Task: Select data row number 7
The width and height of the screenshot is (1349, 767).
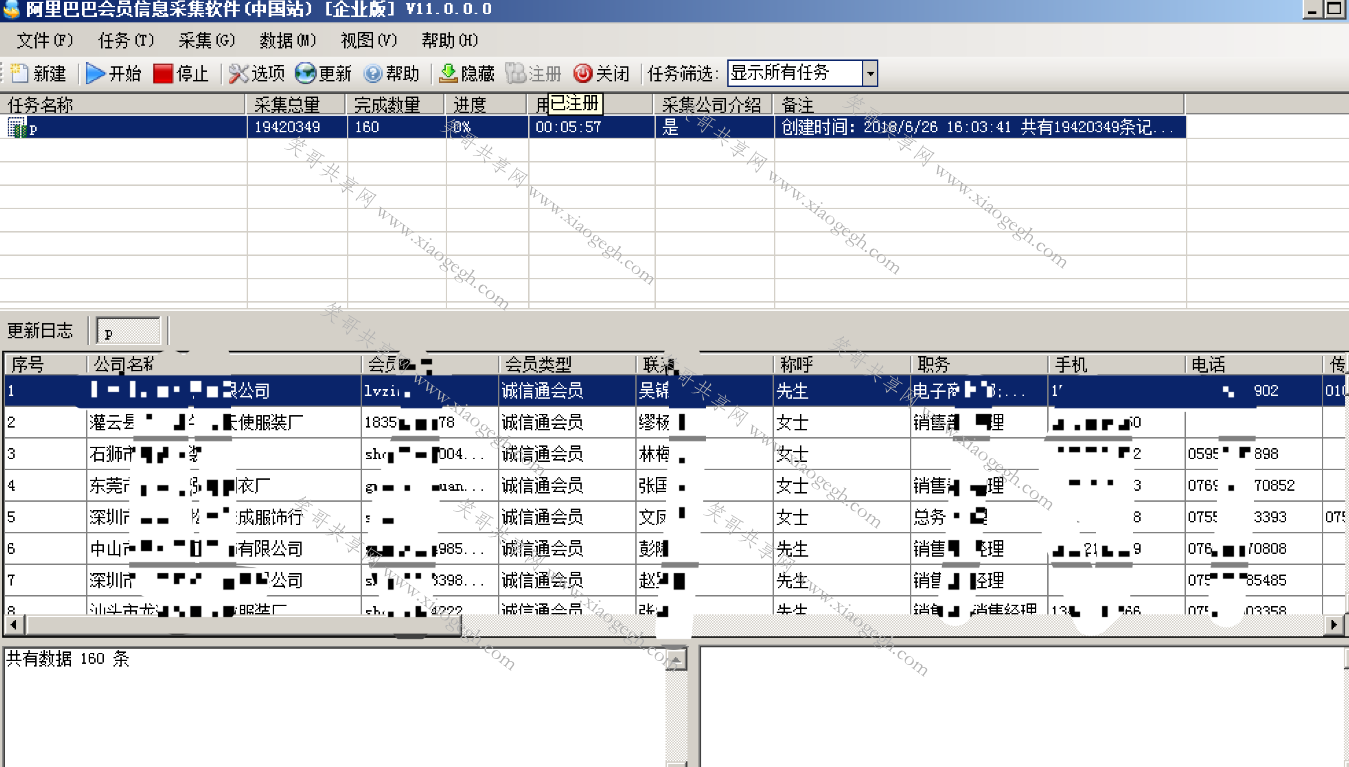Action: [674, 580]
